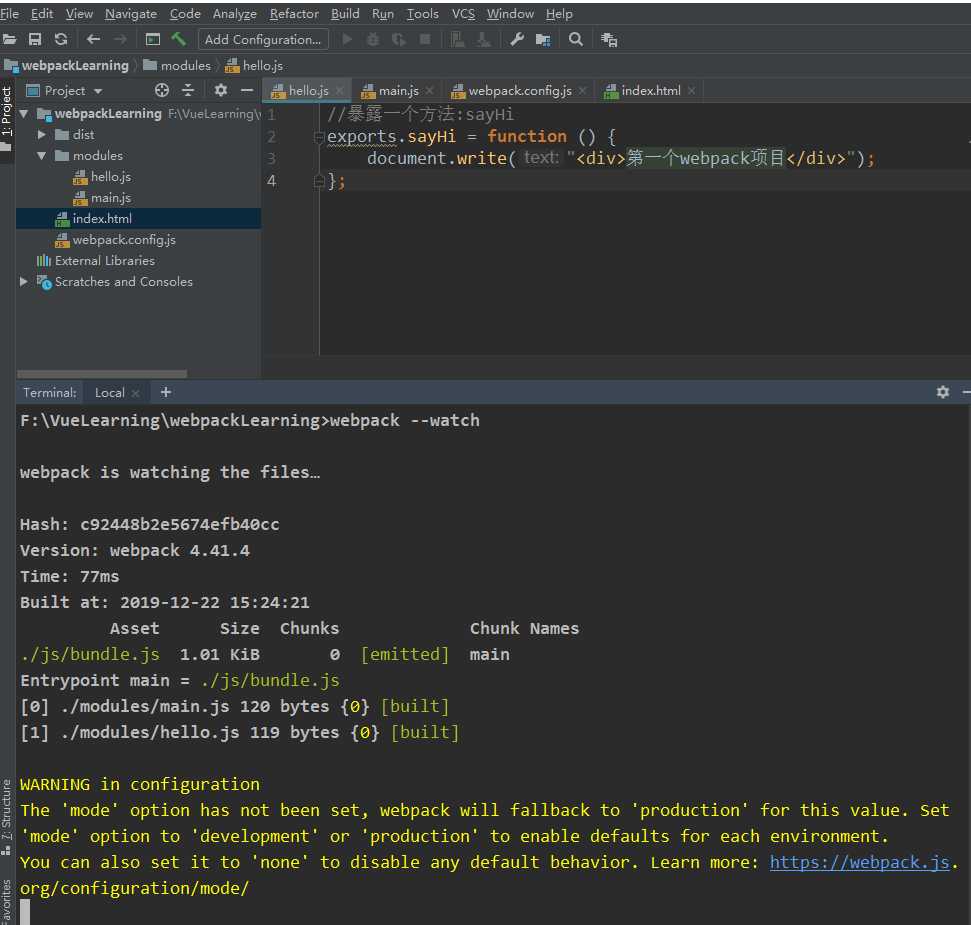The width and height of the screenshot is (971, 925).
Task: Click the ./js/bundle.js asset text in terminal
Action: click(x=90, y=654)
